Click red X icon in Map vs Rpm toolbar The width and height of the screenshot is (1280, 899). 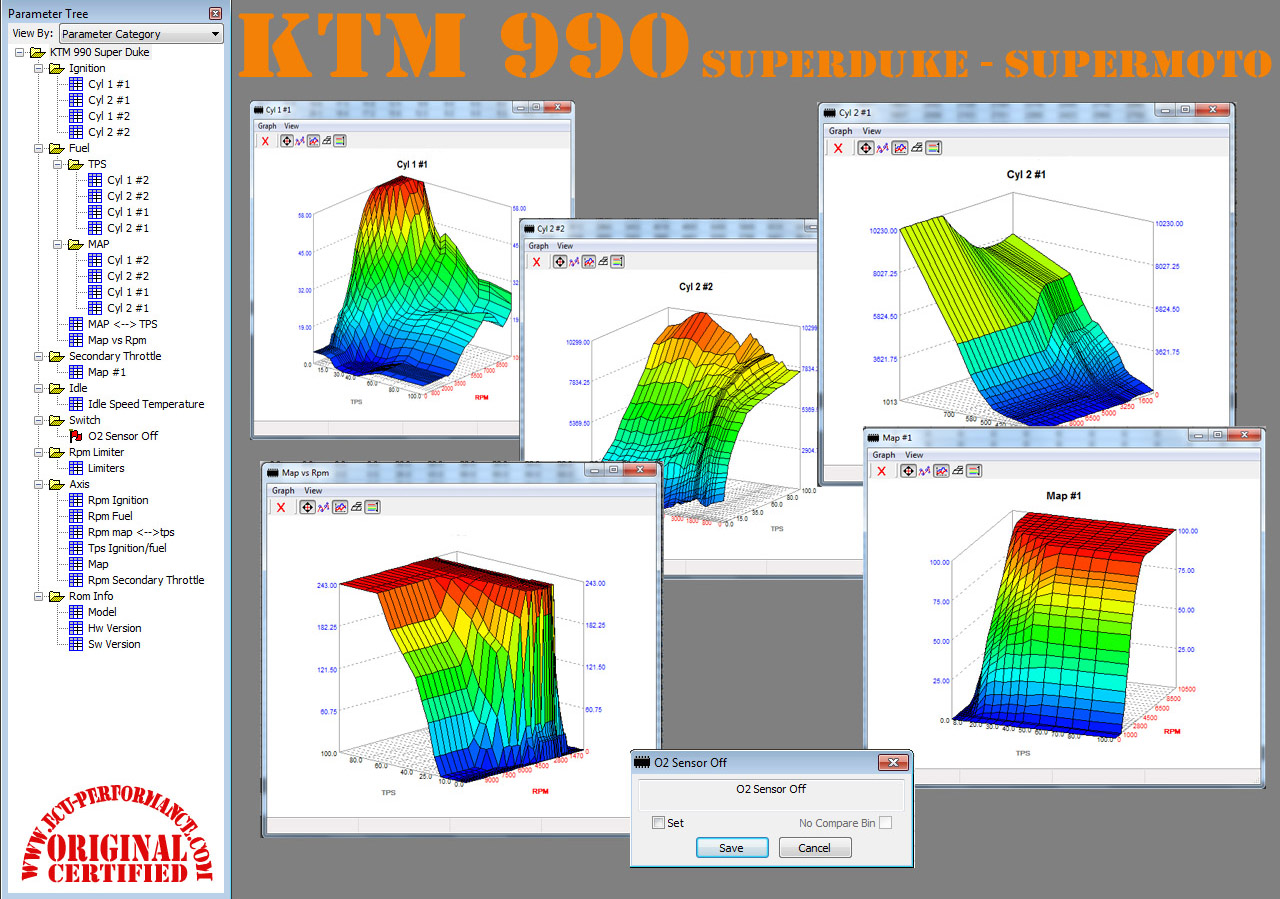pos(280,507)
